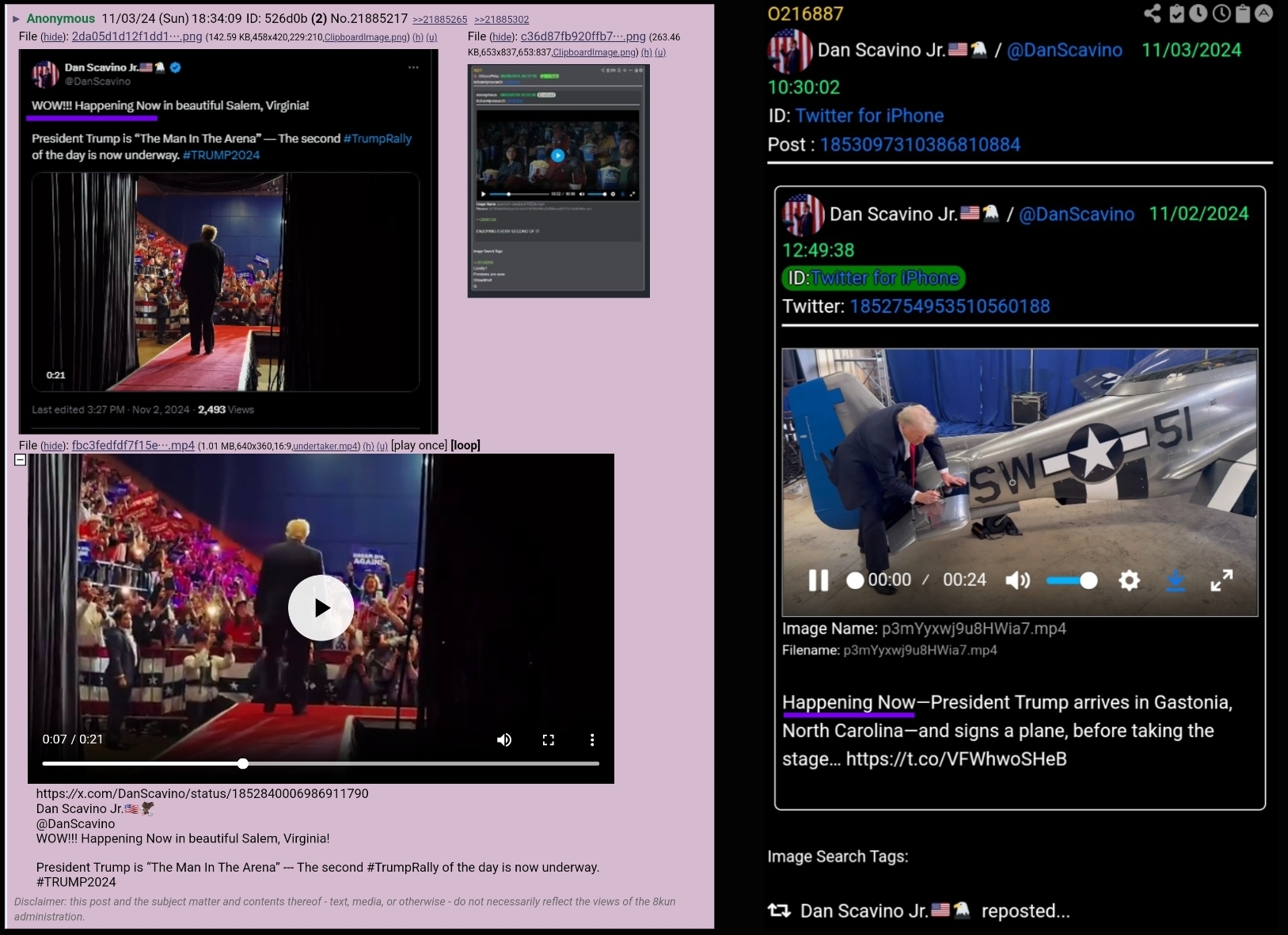Click the #TRUMP2024 hashtag in the tweet image
The width and height of the screenshot is (1288, 935).
click(x=221, y=155)
